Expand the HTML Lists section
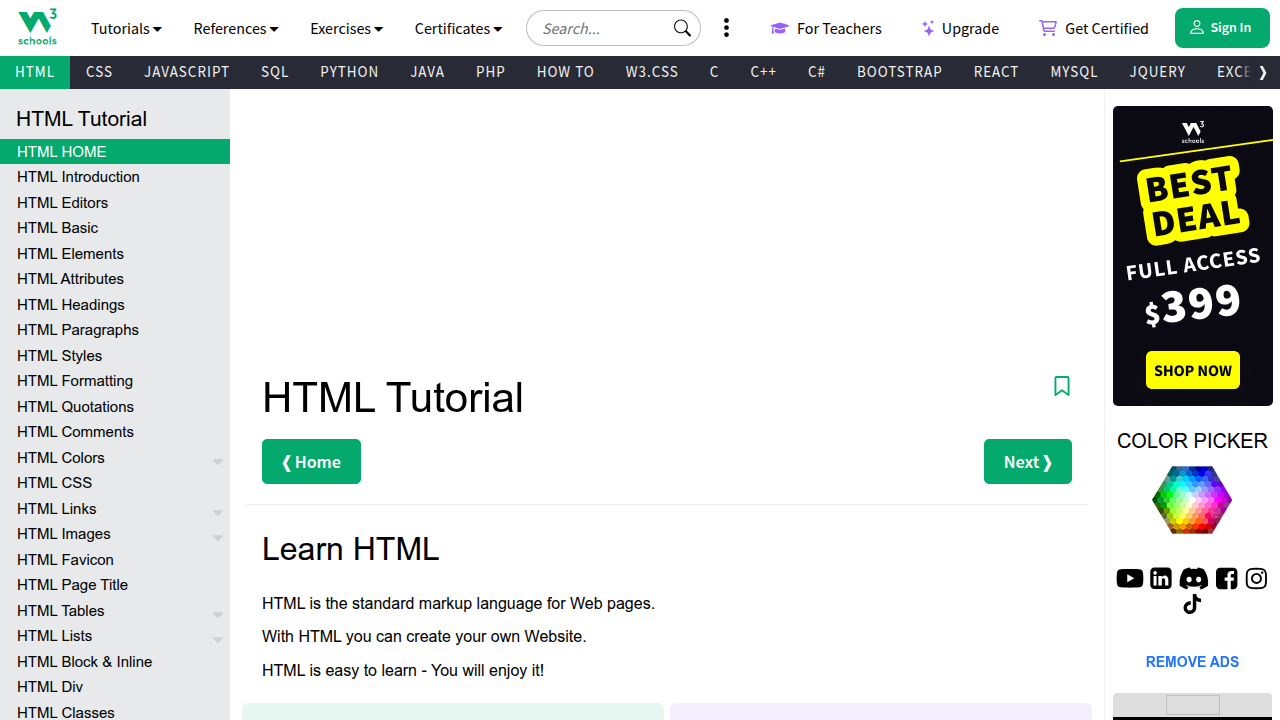Image resolution: width=1280 pixels, height=720 pixels. click(218, 639)
